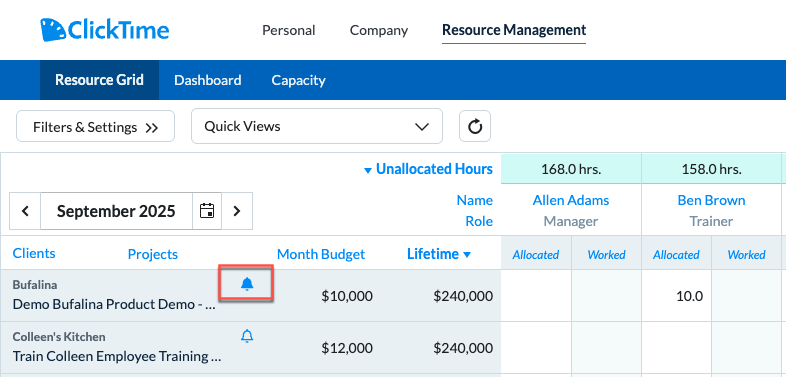This screenshot has height=377, width=786.
Task: Open the Quick Views dropdown
Action: [317, 126]
